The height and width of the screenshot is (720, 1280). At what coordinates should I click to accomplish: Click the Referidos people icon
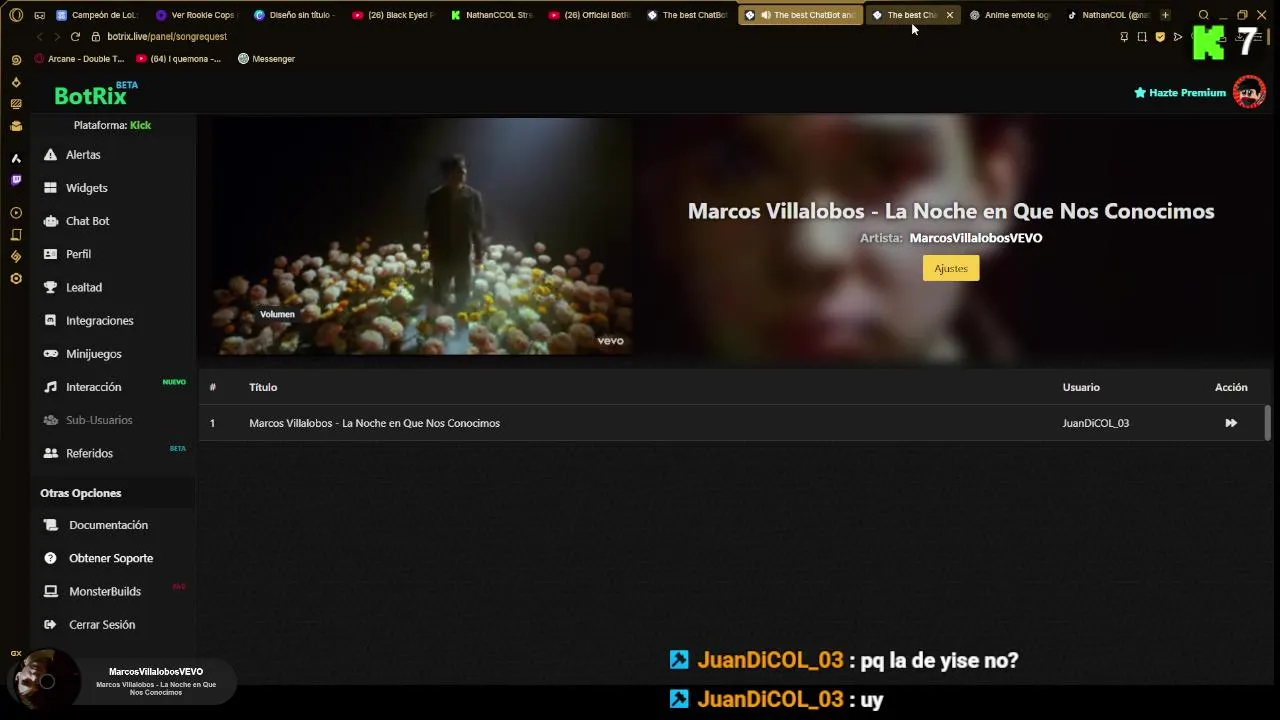coord(50,453)
